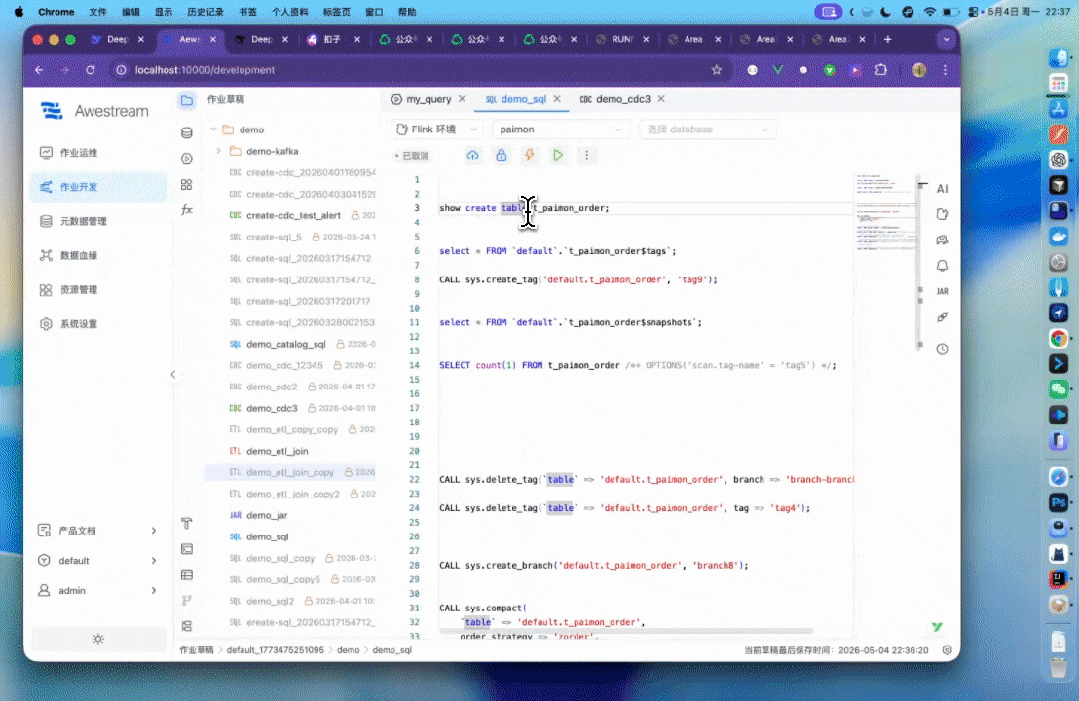The image size is (1079, 701).
Task: Open the table grid icon in the lower side strip
Action: pyautogui.click(x=186, y=574)
